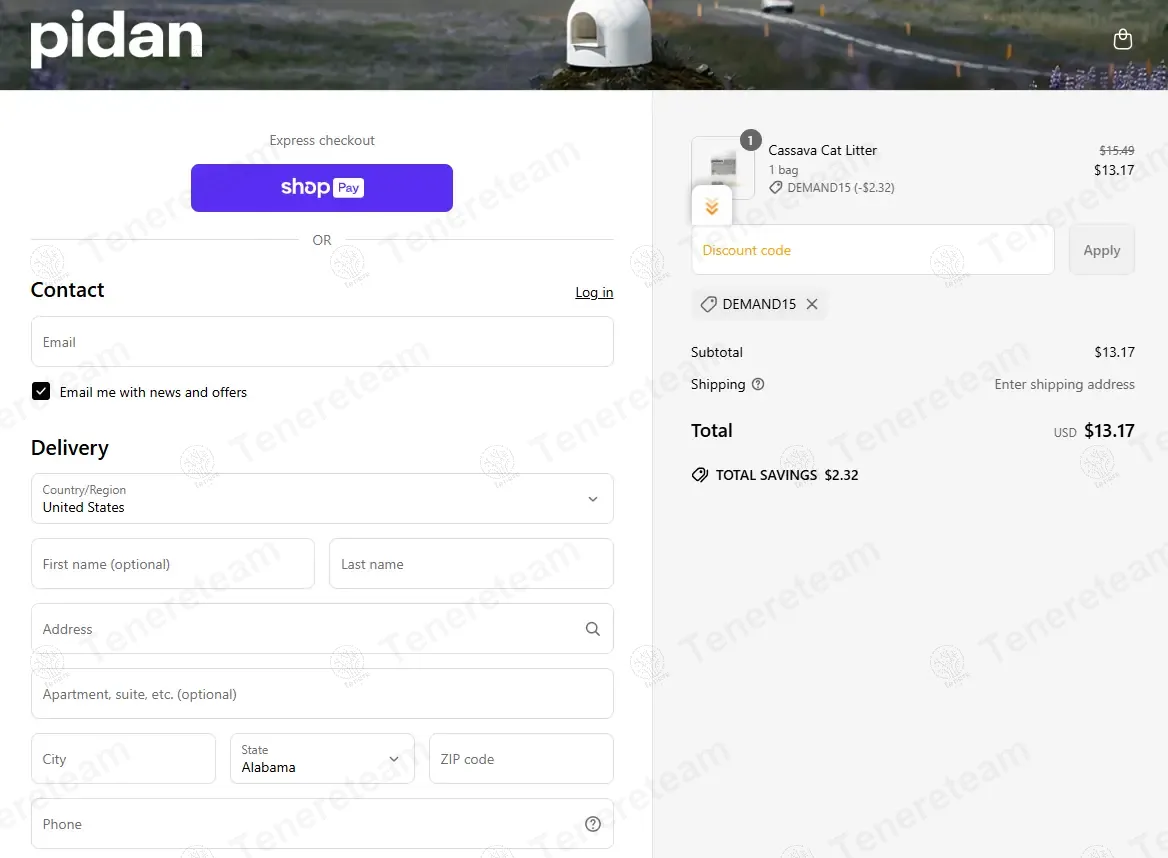The height and width of the screenshot is (858, 1168).
Task: Open the State dropdown showing Alabama
Action: [x=322, y=758]
